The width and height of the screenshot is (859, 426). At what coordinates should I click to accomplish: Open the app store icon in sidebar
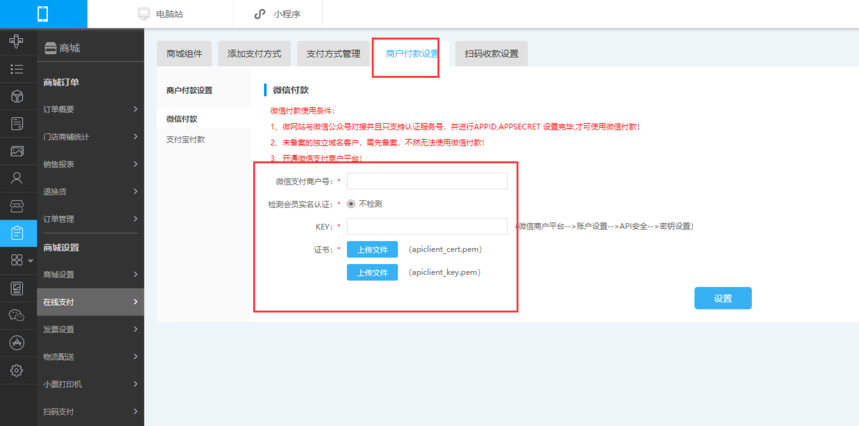coord(17,343)
